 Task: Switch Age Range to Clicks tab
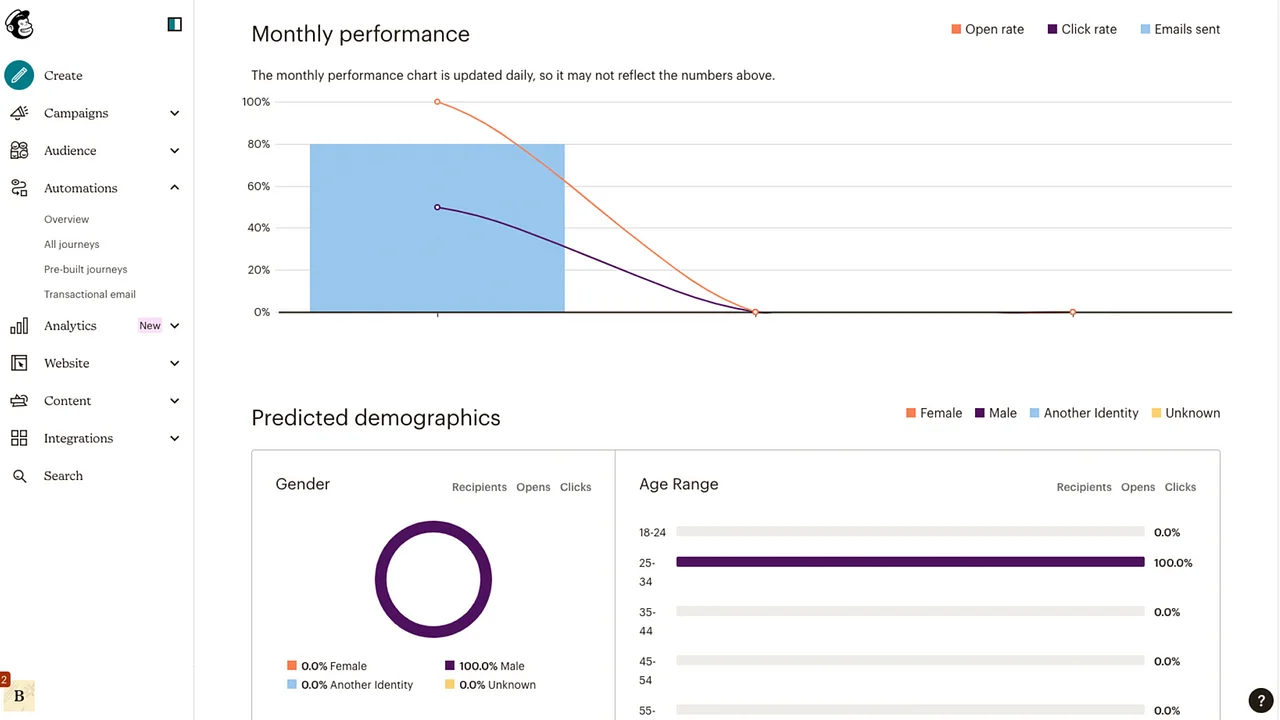1180,487
